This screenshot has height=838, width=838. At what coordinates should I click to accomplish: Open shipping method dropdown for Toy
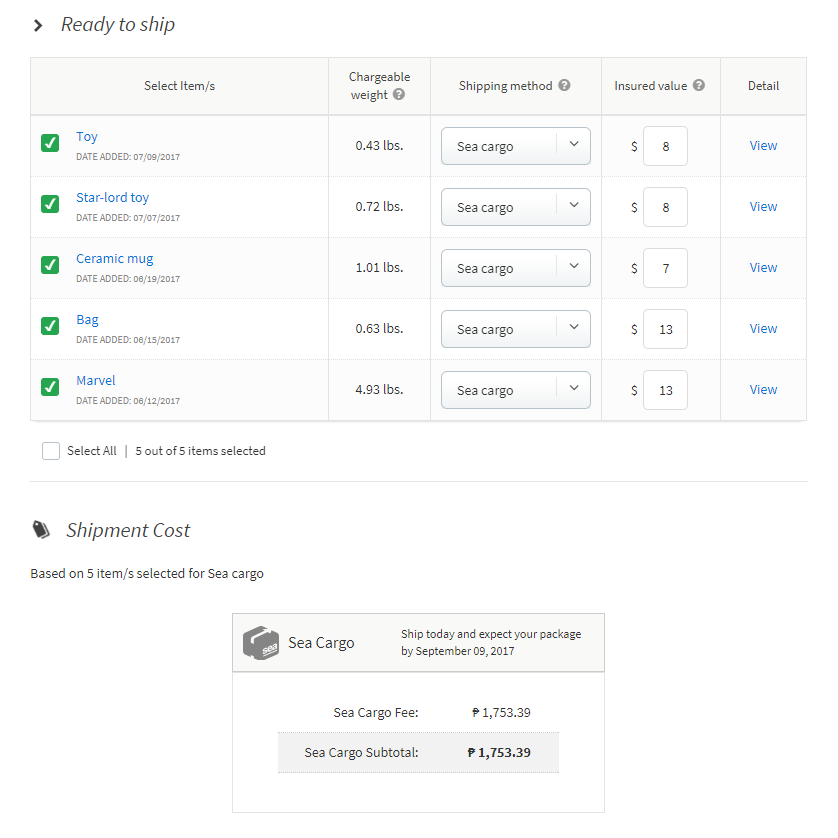(x=515, y=146)
